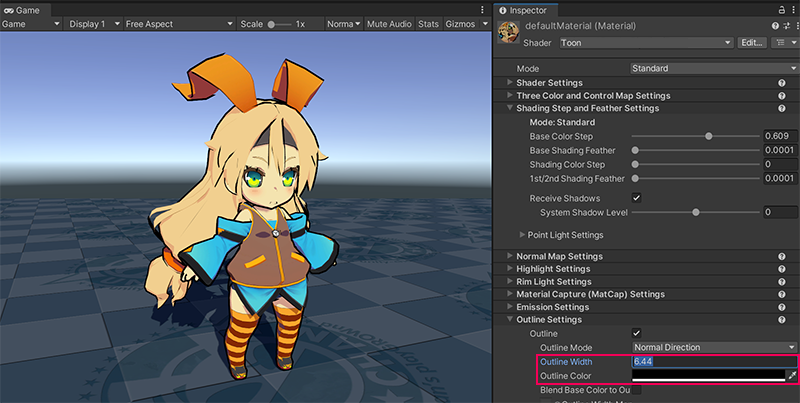Open help for Emission Settings
This screenshot has height=403, width=800.
point(781,307)
